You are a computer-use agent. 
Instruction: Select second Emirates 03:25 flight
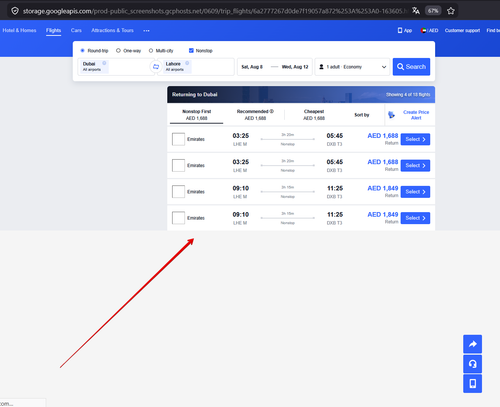pyautogui.click(x=415, y=166)
